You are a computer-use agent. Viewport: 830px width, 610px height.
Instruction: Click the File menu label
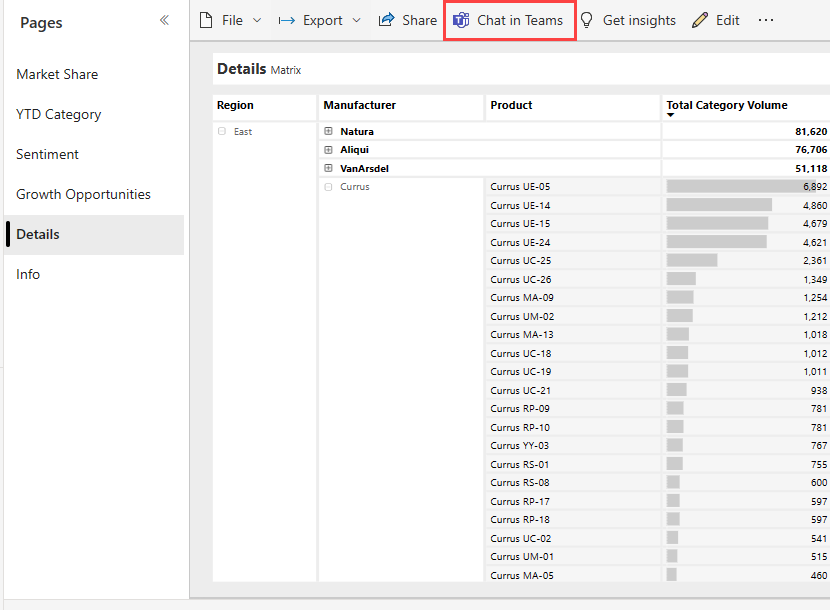[232, 20]
